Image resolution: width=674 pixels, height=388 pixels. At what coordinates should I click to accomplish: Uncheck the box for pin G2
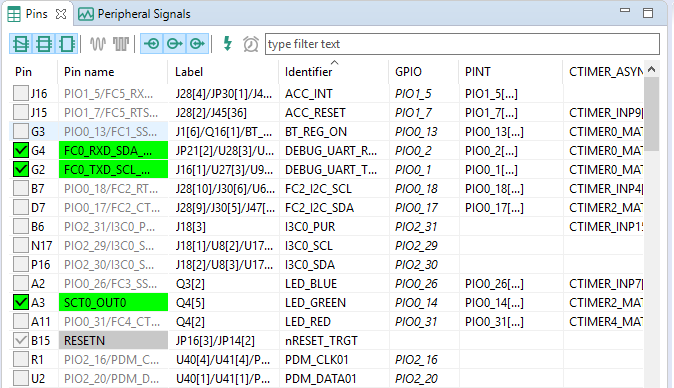point(21,169)
